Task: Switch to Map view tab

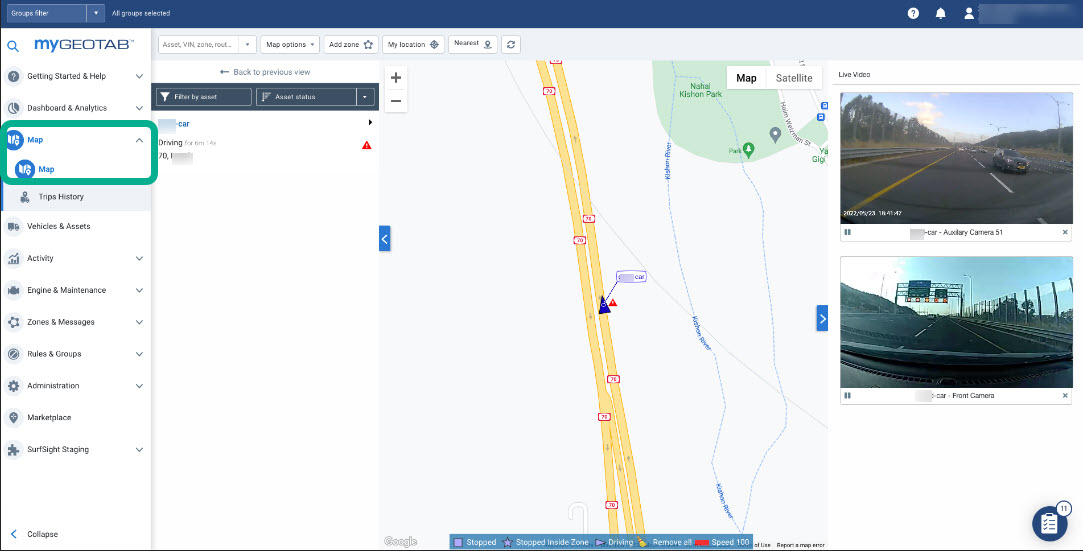Action: pos(747,78)
